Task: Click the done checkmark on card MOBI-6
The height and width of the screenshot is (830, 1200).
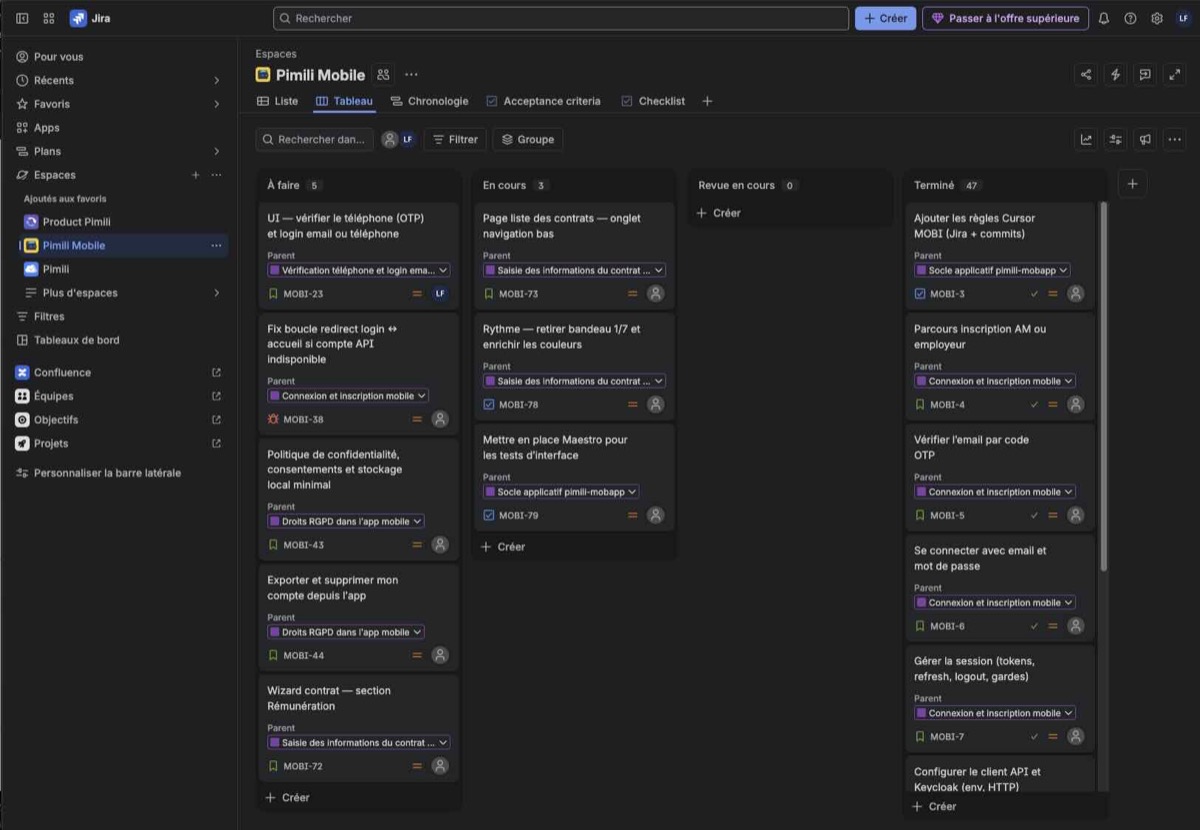Action: coord(1035,626)
